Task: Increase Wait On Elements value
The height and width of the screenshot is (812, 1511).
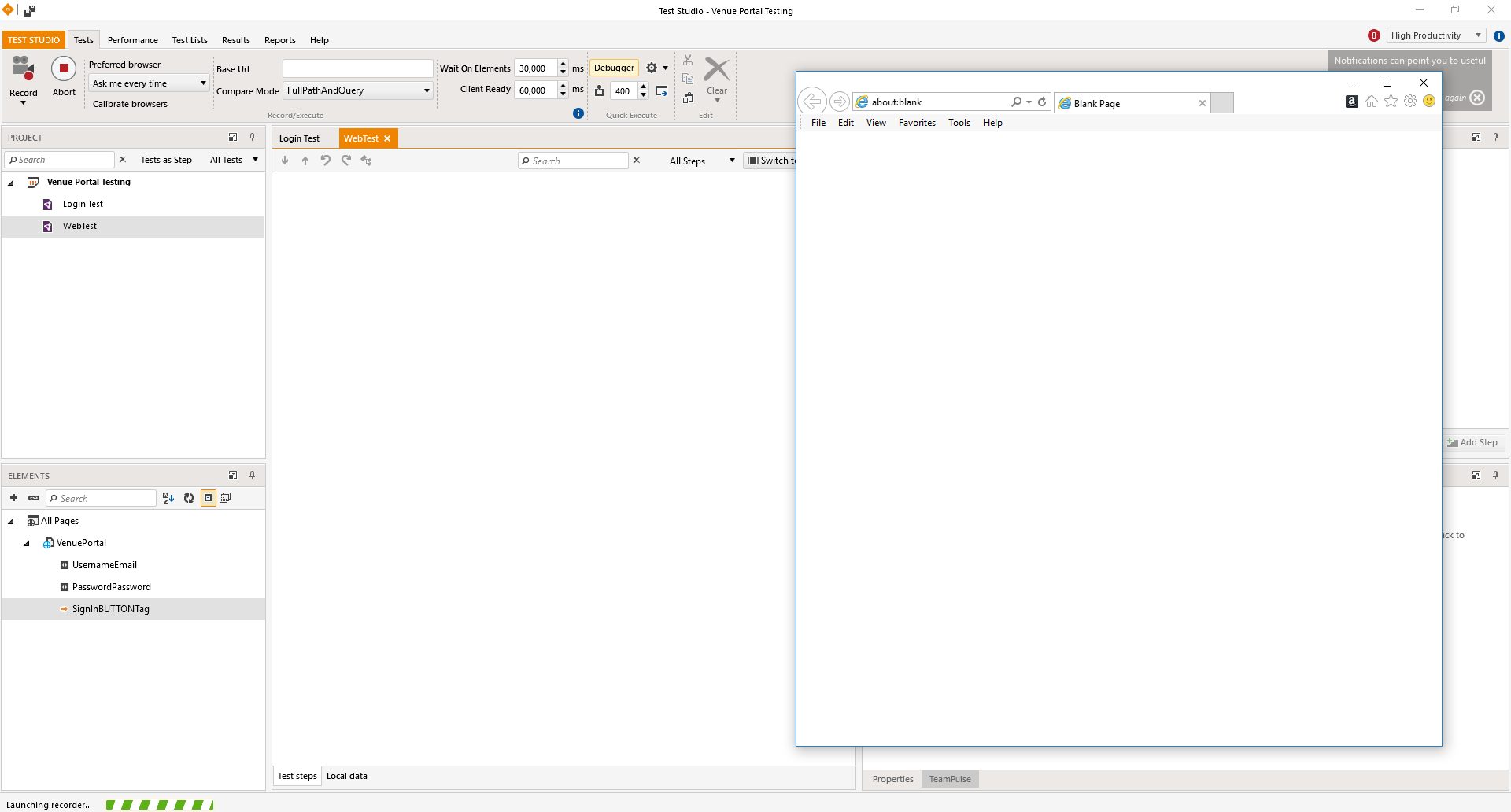Action: click(x=563, y=64)
